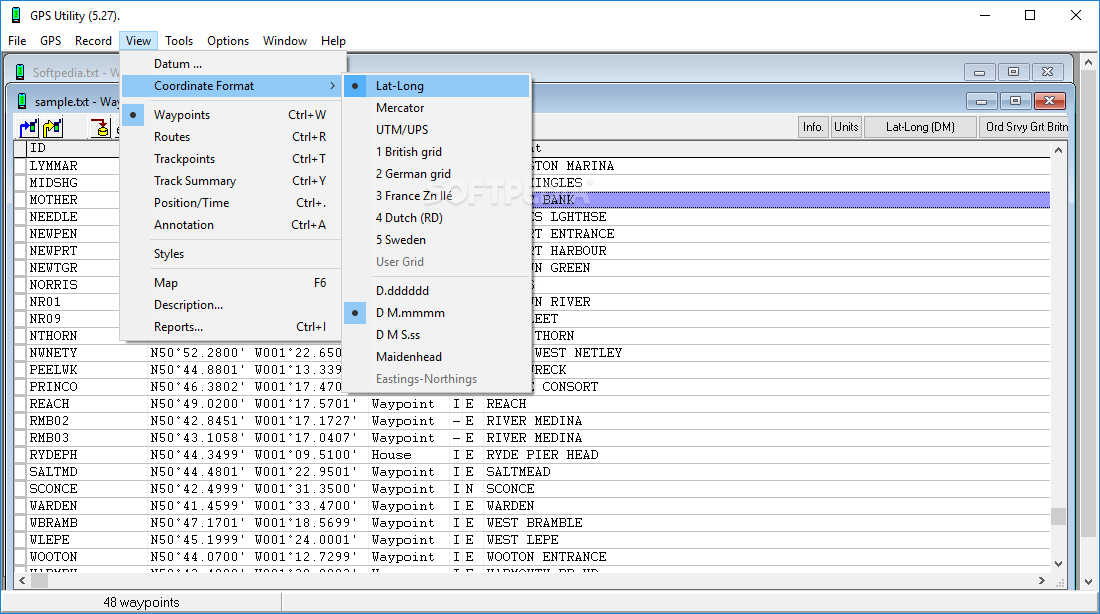Select Trackpoints in the View menu
The image size is (1100, 614).
(x=232, y=159)
